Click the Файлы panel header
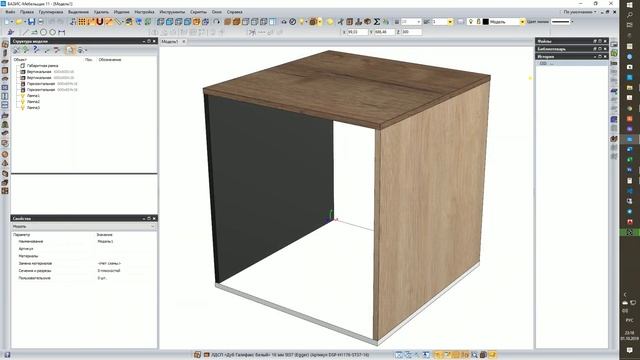 click(571, 41)
